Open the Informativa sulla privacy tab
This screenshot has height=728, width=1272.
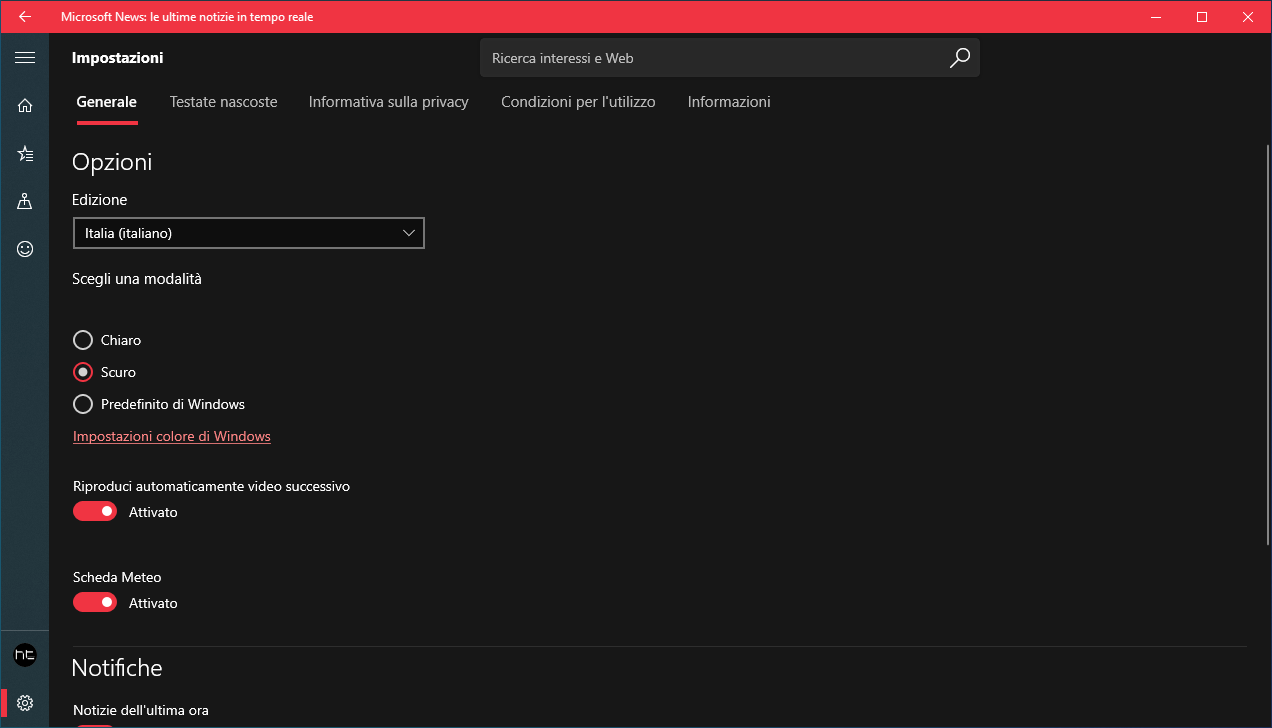(x=388, y=102)
